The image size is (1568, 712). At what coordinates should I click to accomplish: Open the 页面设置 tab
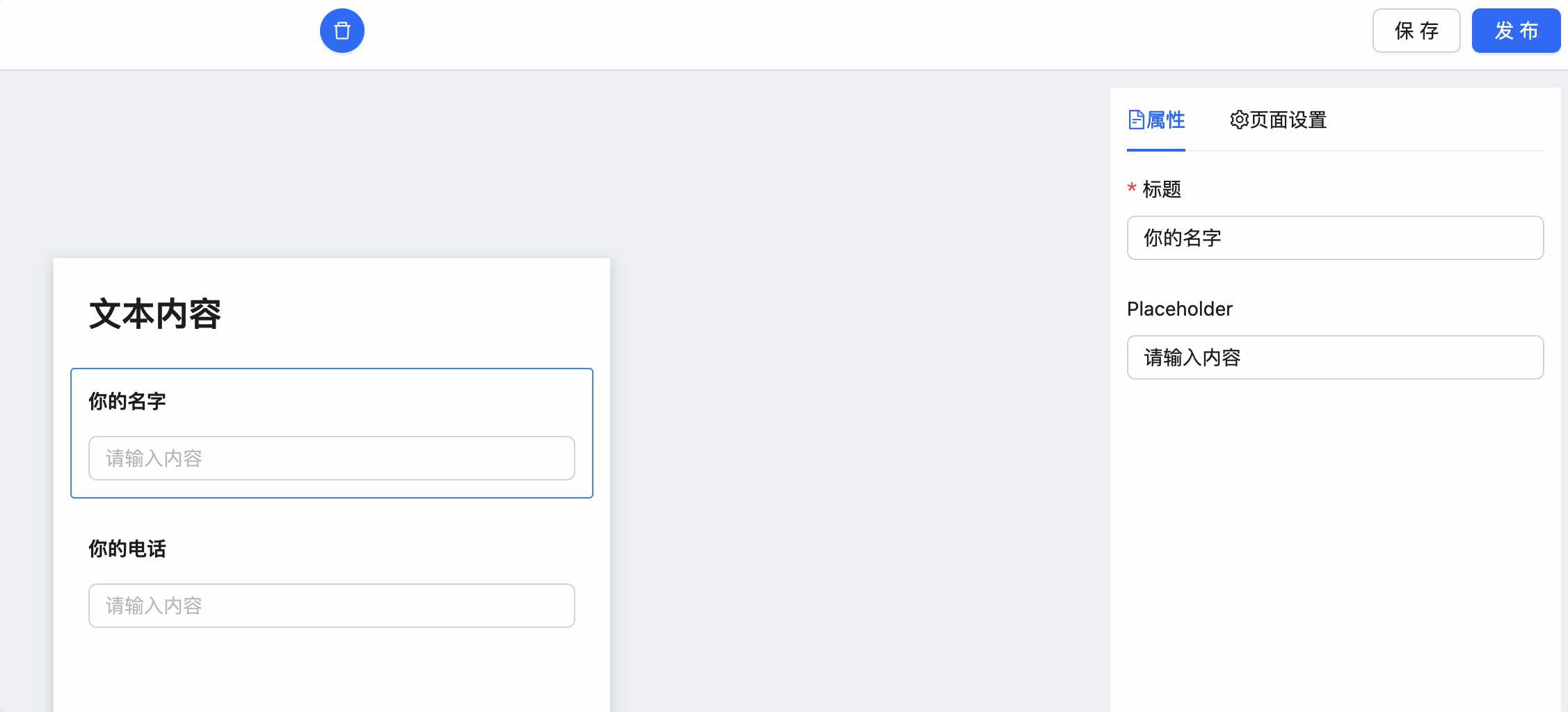1288,120
